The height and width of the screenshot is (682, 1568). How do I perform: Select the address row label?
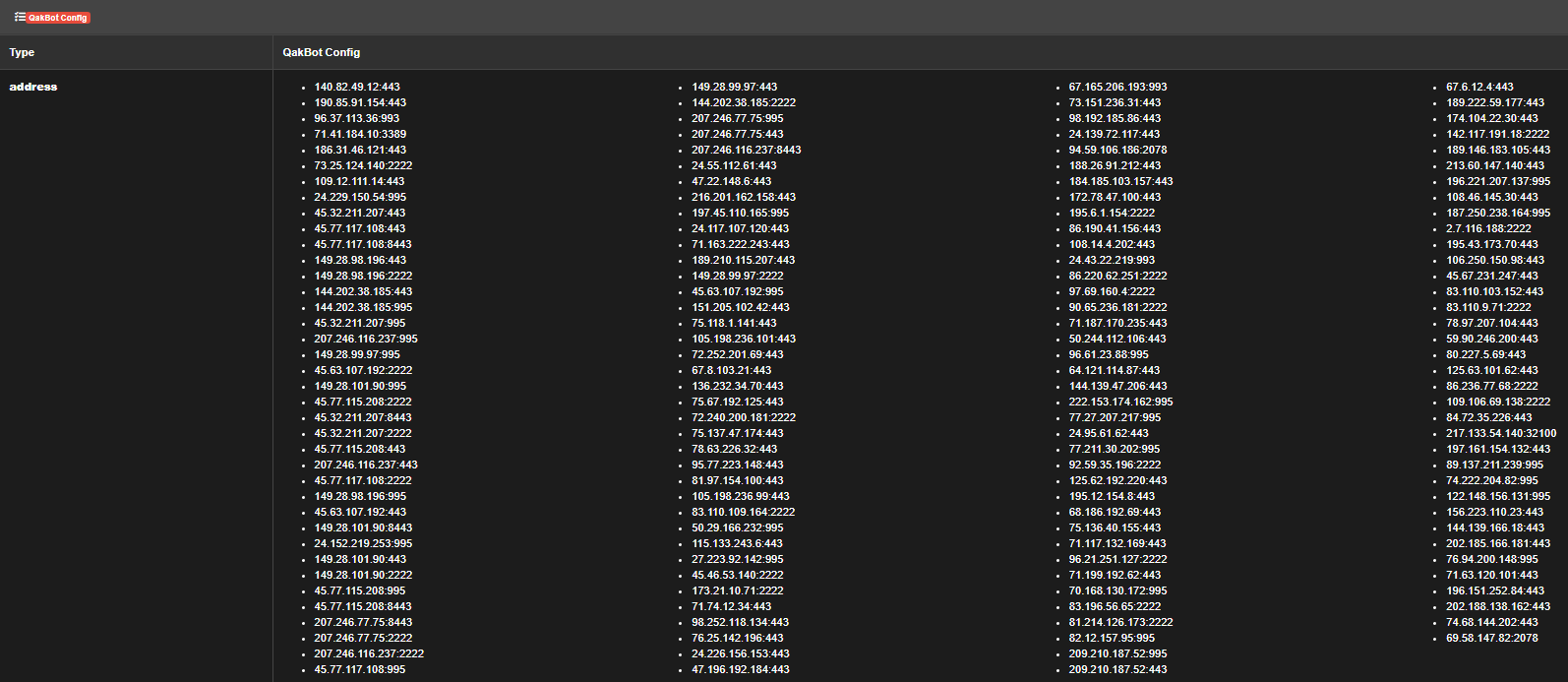33,87
